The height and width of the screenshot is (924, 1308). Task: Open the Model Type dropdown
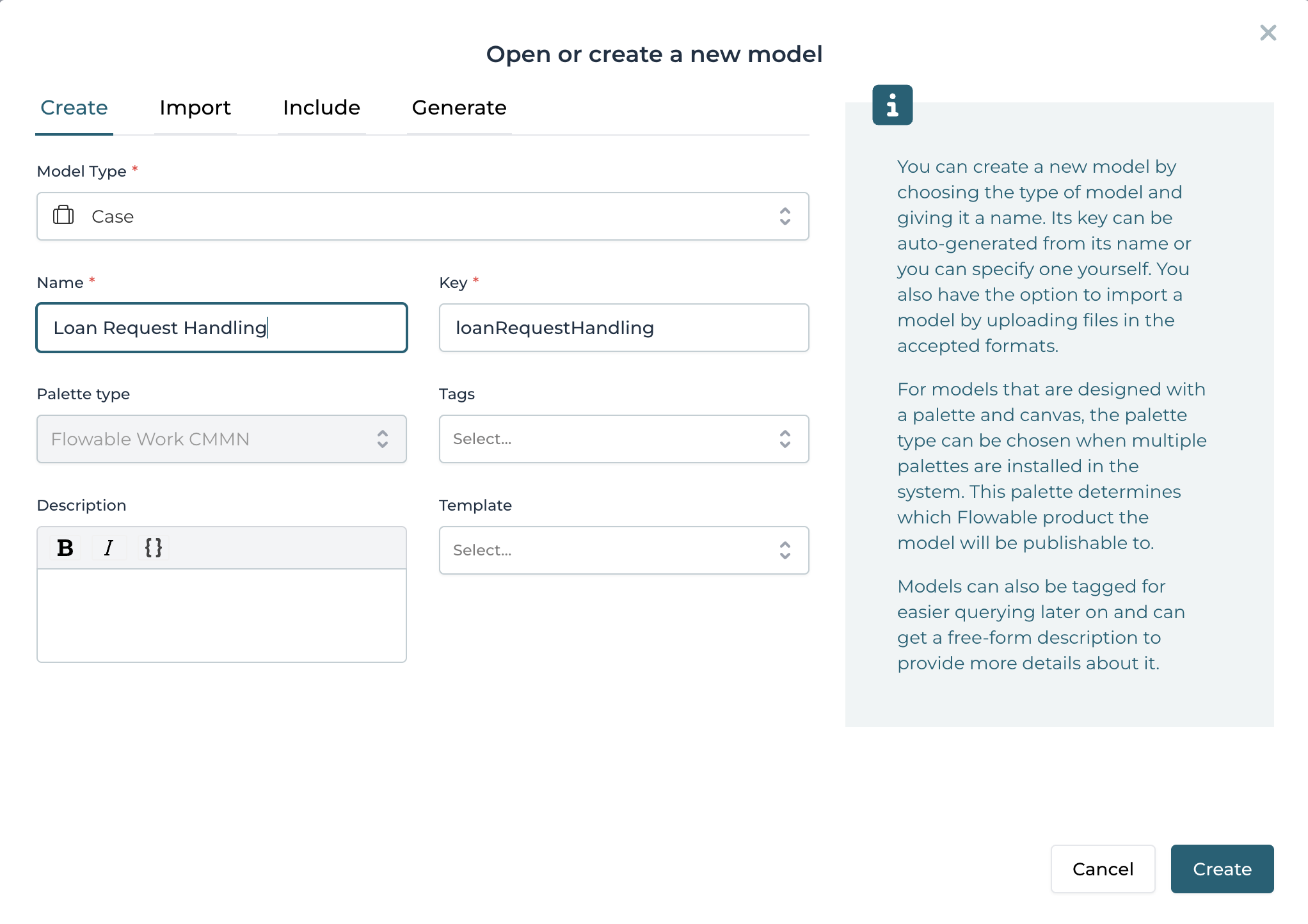coord(423,216)
